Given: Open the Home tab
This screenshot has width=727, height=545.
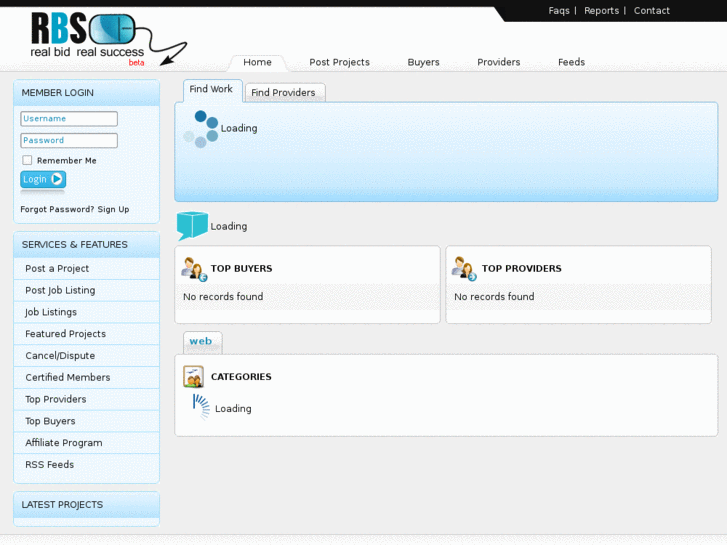Looking at the screenshot, I should click(x=257, y=62).
